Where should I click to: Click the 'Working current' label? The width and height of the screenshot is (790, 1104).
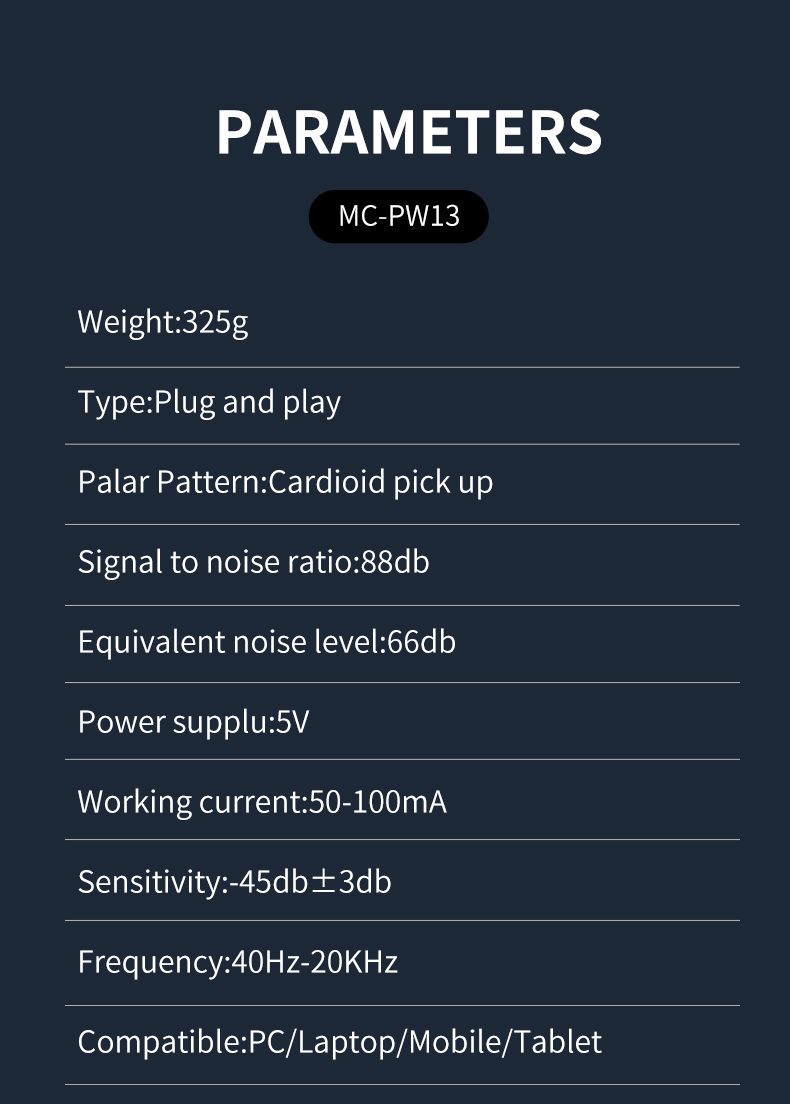point(187,802)
